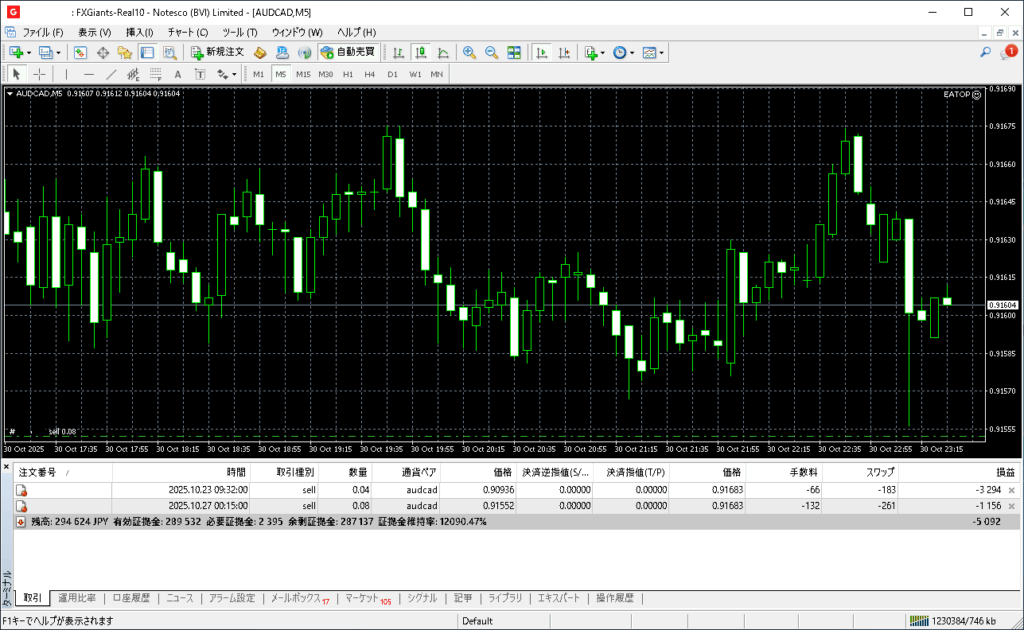Viewport: 1024px width, 630px height.
Task: Select the horizontal line drawing tool
Action: click(x=89, y=74)
